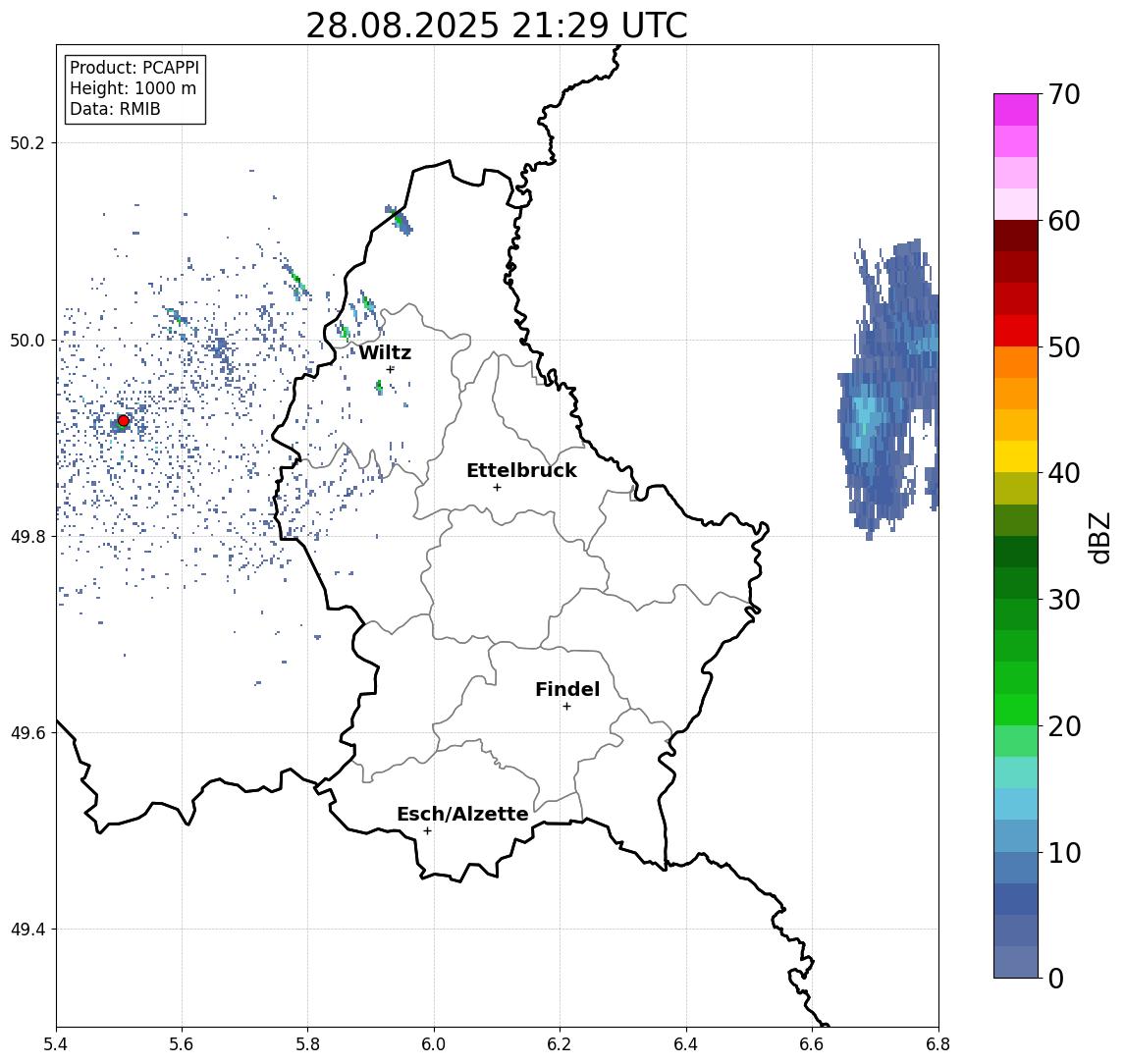The width and height of the screenshot is (1124, 1064).
Task: Click the Findel station label
Action: (x=567, y=689)
